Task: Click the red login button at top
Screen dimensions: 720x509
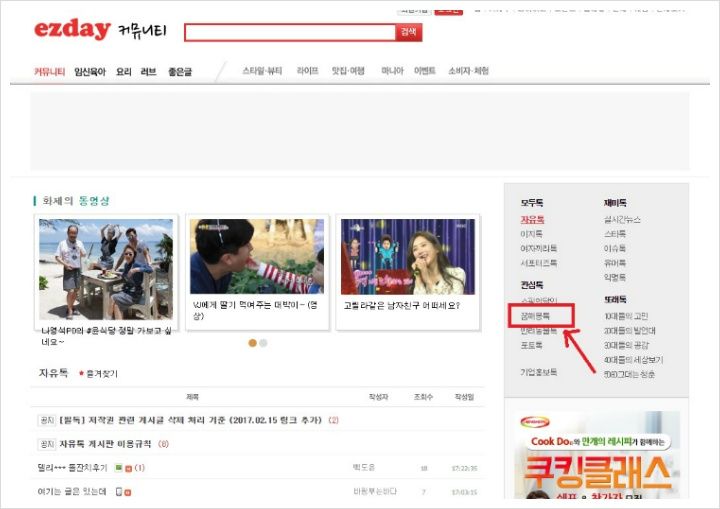Action: [449, 11]
